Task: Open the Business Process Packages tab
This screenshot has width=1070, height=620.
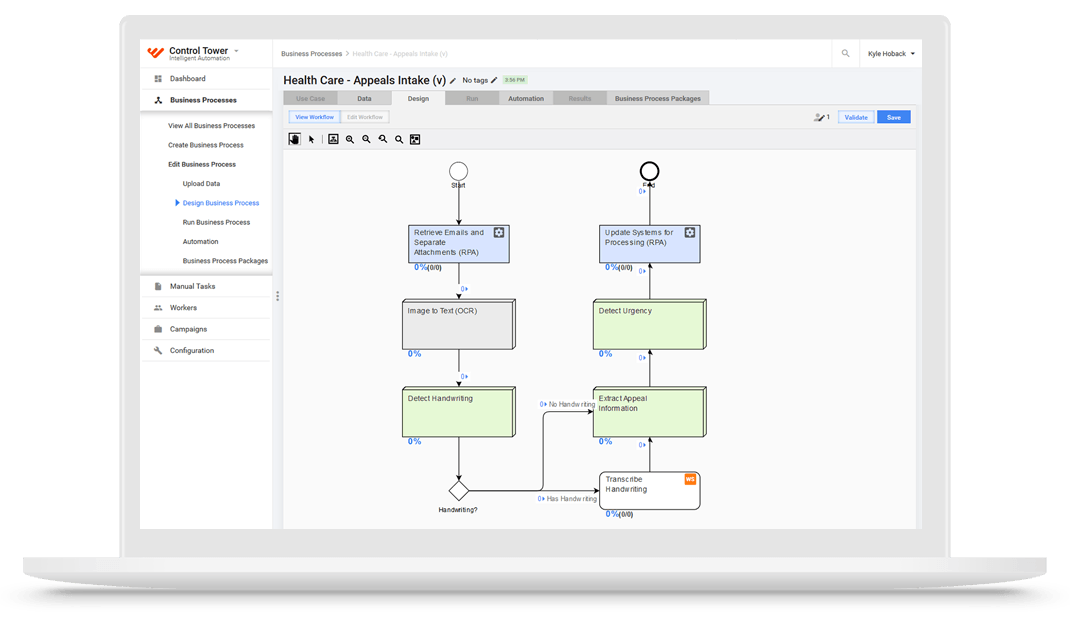Action: tap(658, 98)
